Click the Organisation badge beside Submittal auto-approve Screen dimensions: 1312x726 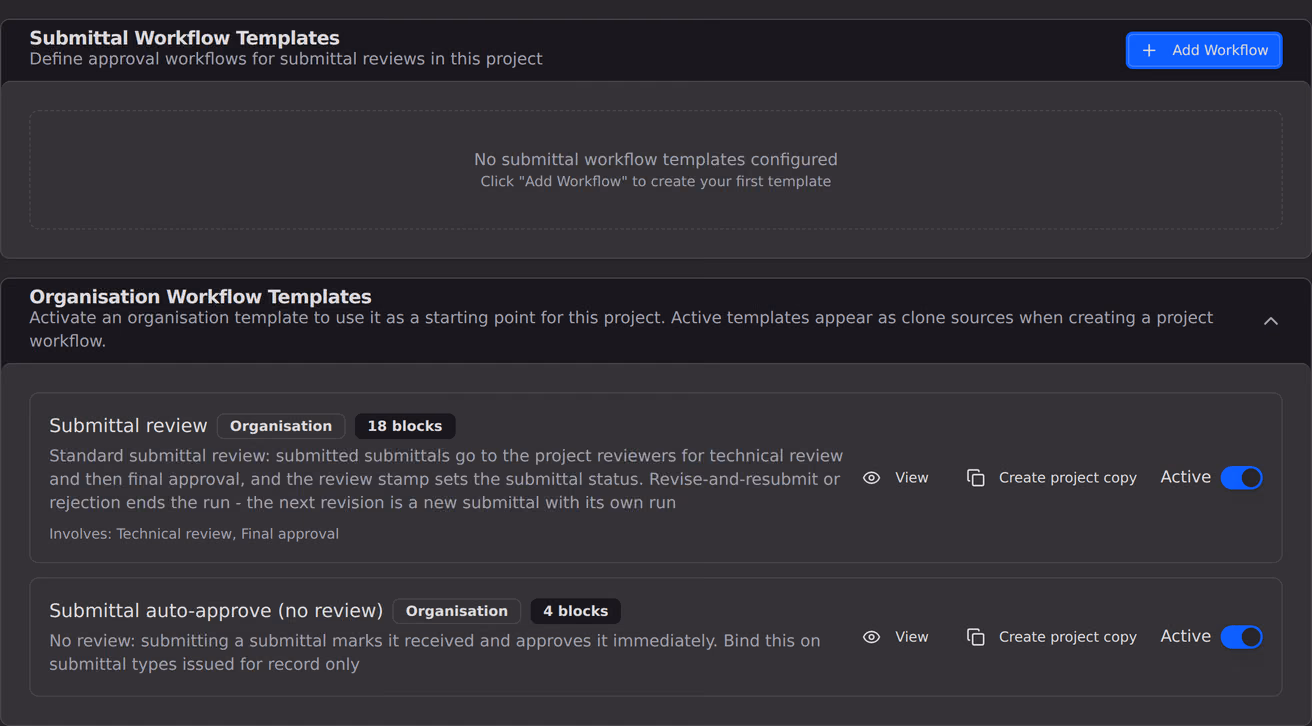(457, 611)
